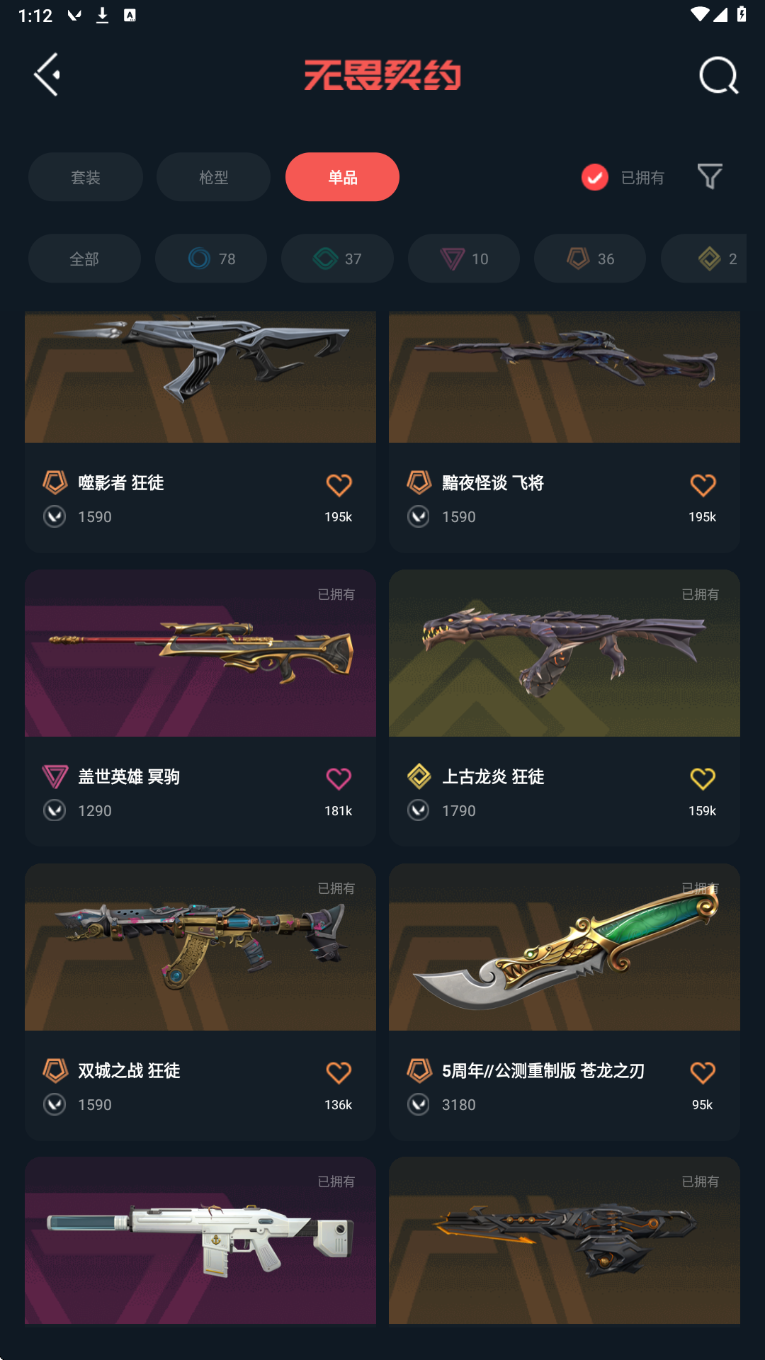Switch to the 套装 tab
765x1360 pixels.
pos(85,177)
